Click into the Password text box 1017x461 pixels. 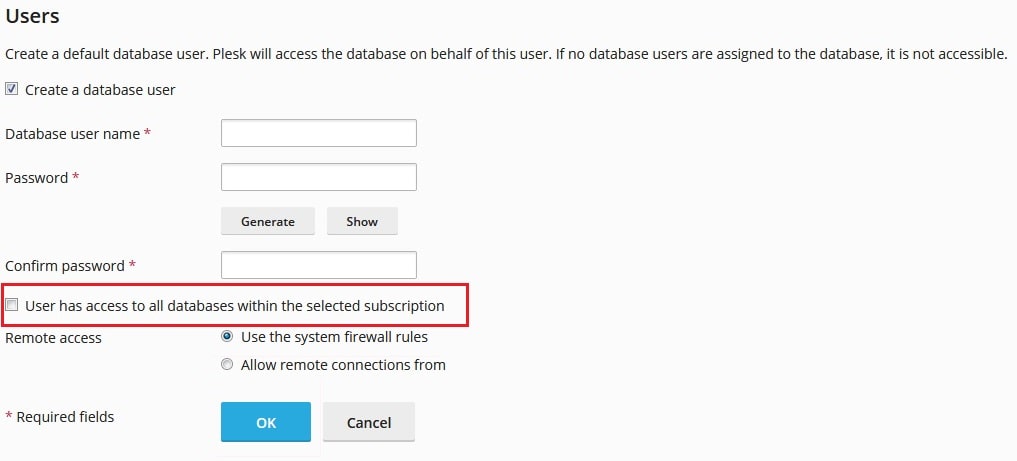point(318,177)
